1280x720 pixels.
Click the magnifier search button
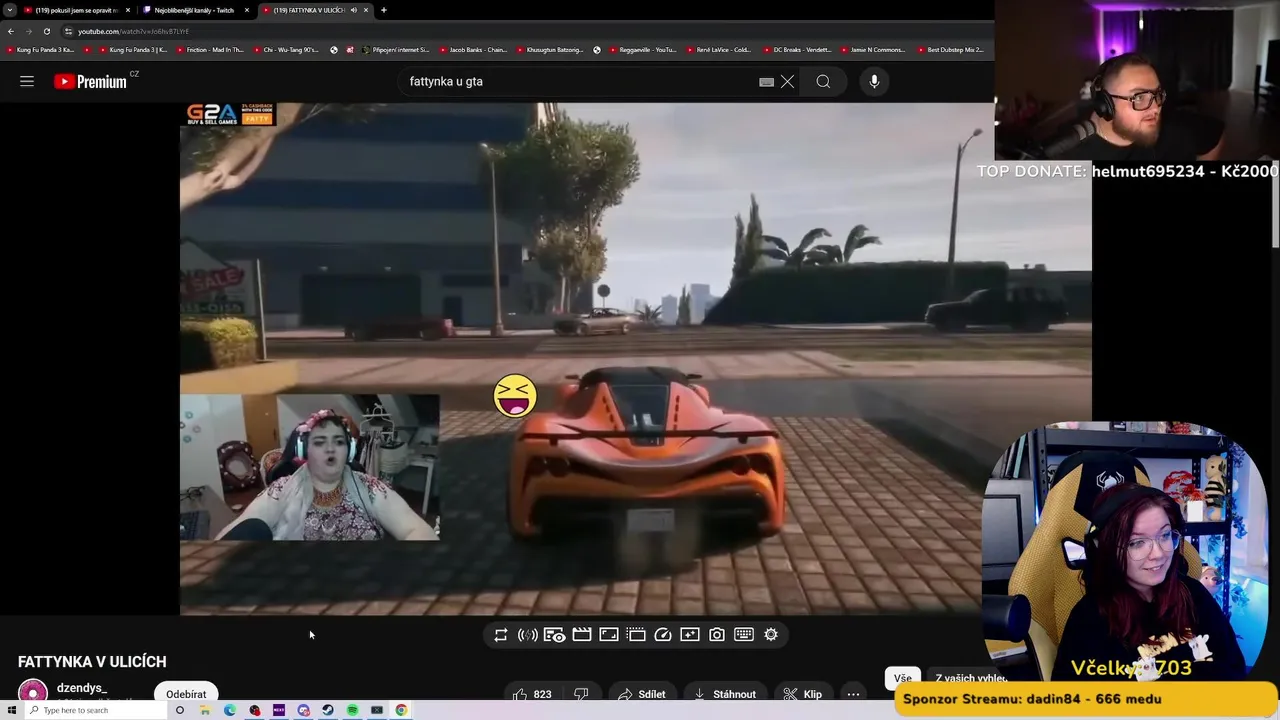(x=823, y=82)
